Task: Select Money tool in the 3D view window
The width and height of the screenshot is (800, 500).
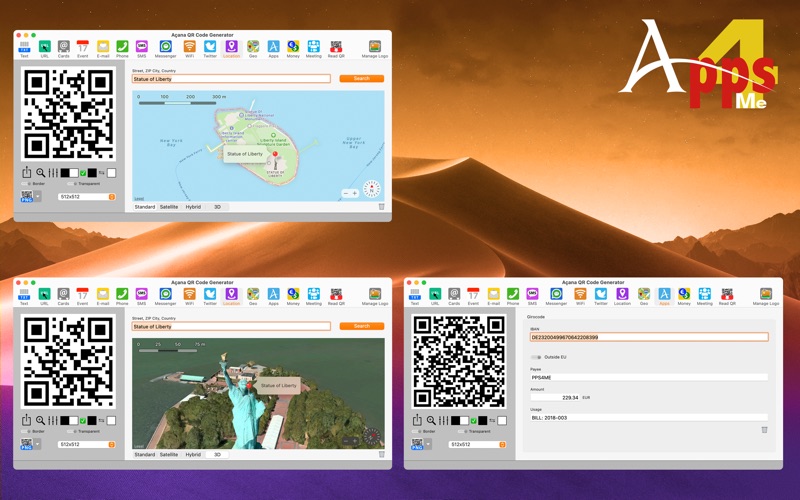Action: (293, 296)
